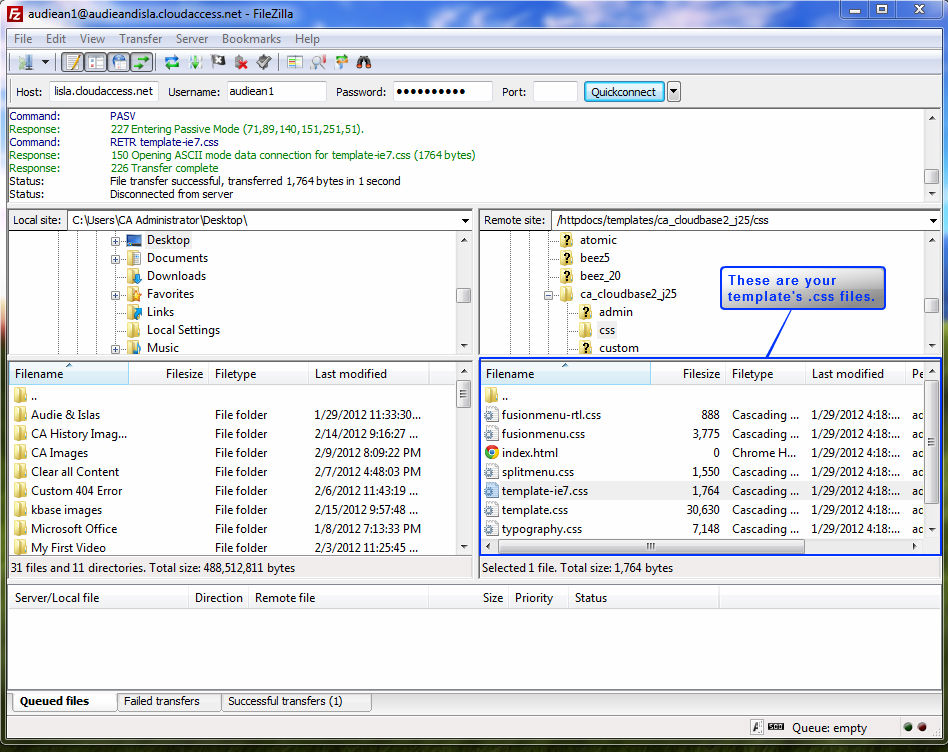
Task: Sort remote files by Filesize column
Action: 687,374
